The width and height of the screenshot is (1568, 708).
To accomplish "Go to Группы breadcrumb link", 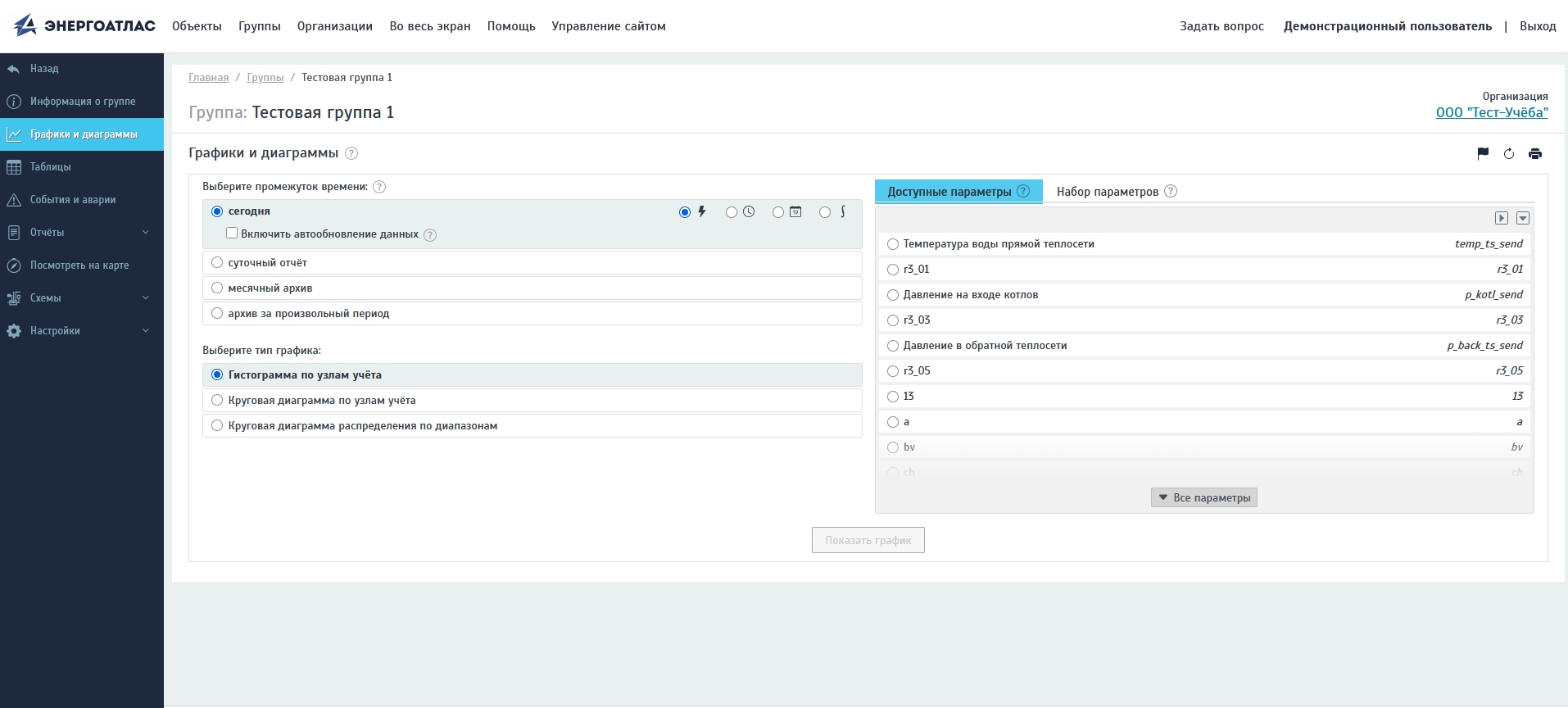I will pyautogui.click(x=265, y=78).
